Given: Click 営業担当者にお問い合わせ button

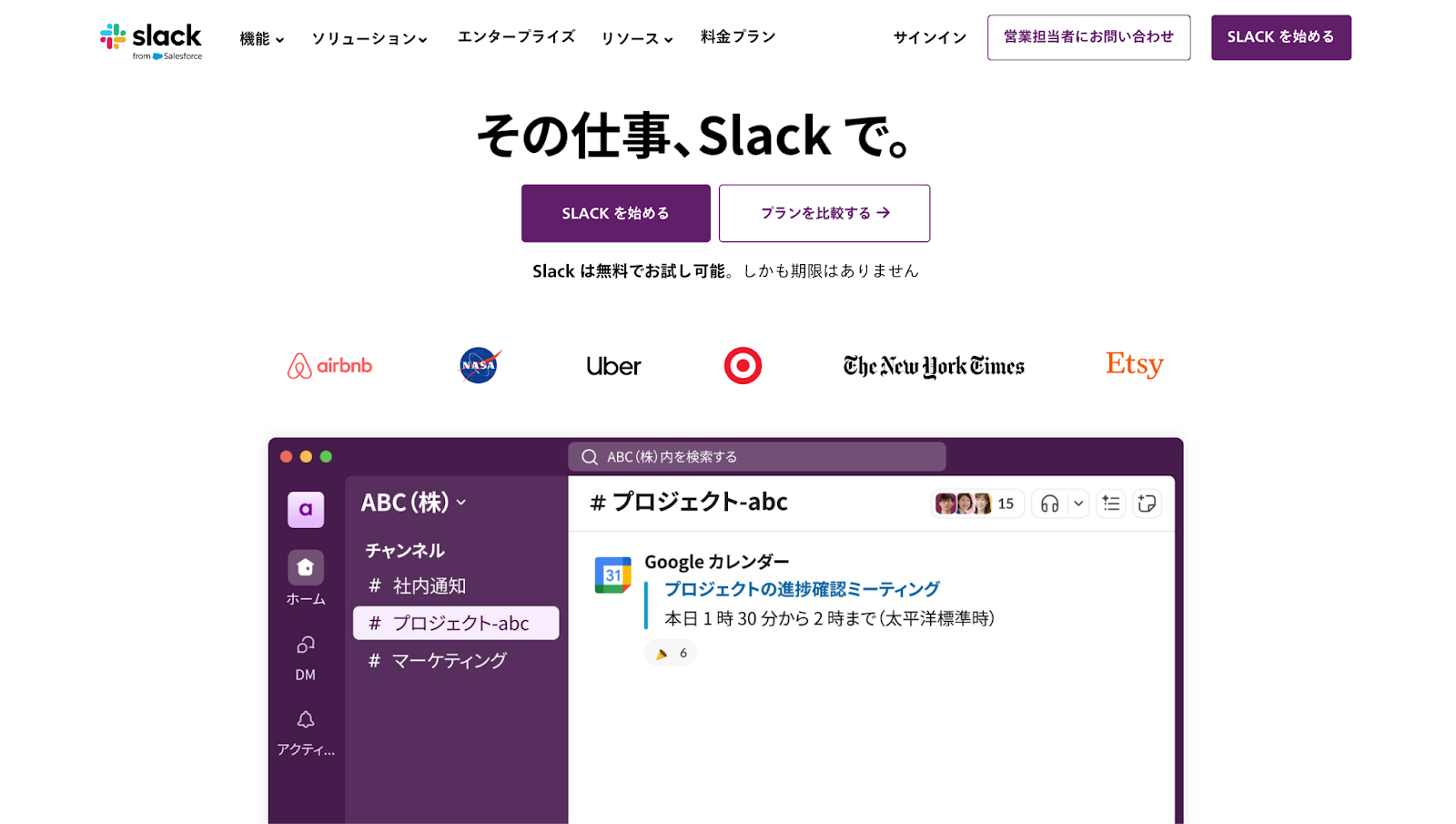Looking at the screenshot, I should click(1088, 37).
